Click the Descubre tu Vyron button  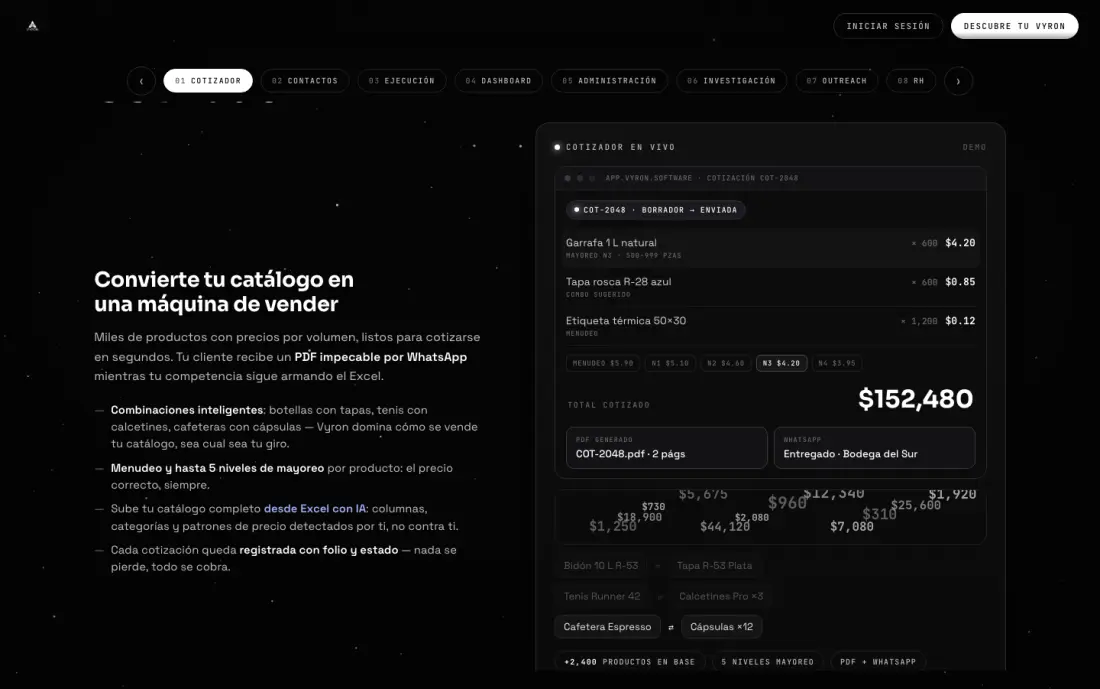(1014, 26)
